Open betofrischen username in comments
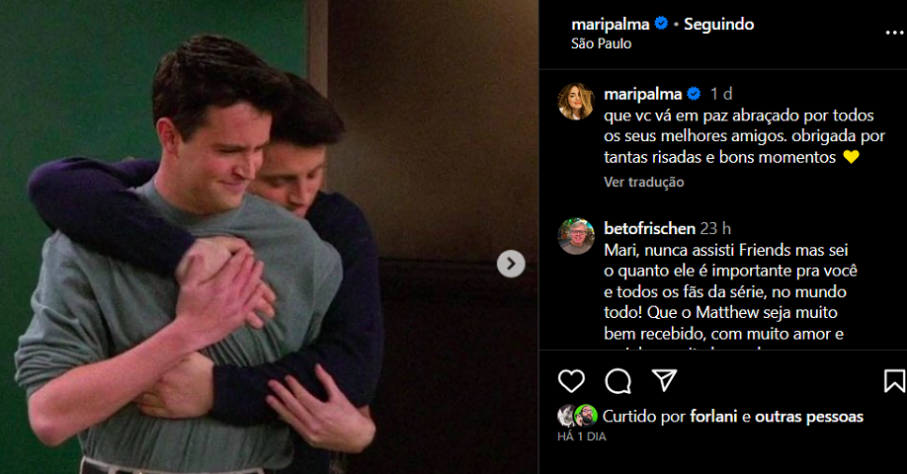Viewport: 907px width, 474px height. point(649,229)
